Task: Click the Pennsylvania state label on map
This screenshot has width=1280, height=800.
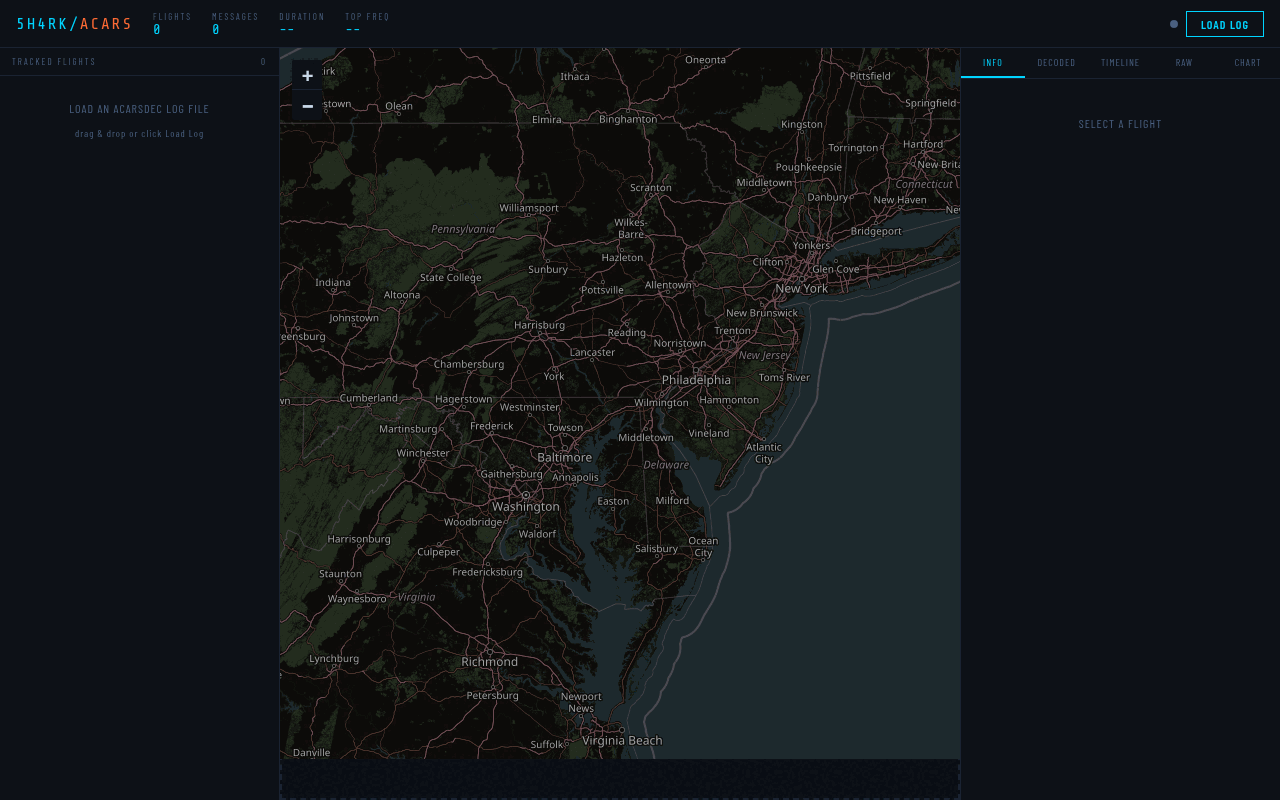Action: point(463,229)
